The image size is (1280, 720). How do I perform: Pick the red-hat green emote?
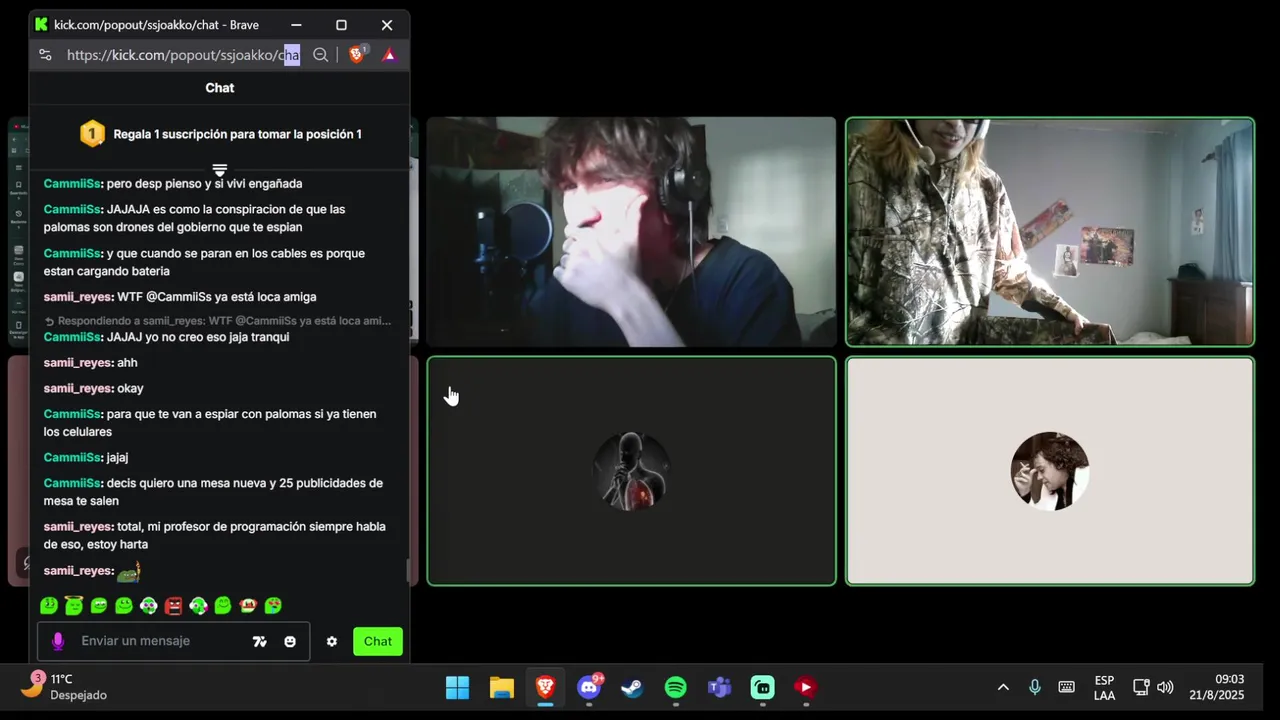point(248,605)
